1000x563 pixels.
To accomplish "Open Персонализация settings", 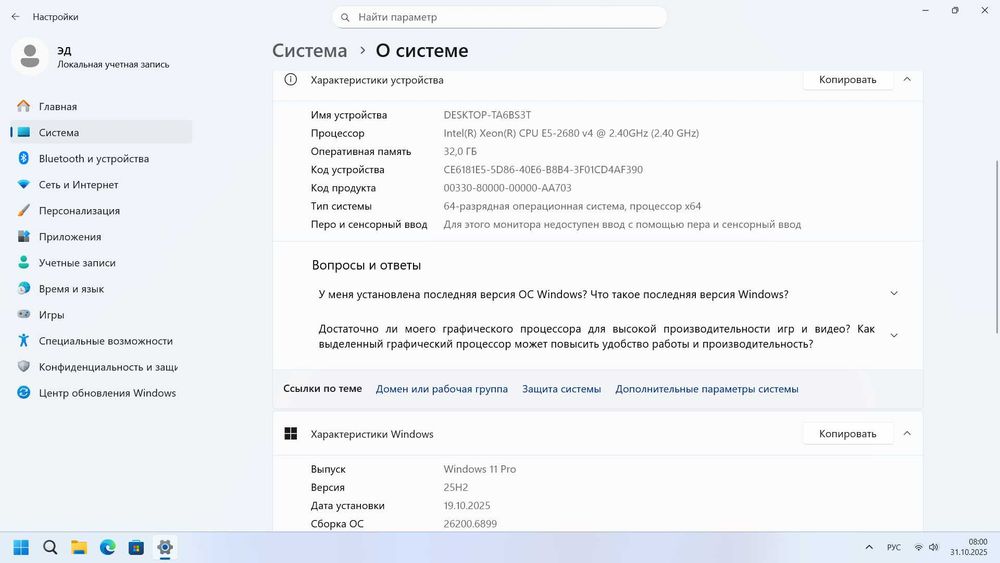I will pyautogui.click(x=101, y=210).
